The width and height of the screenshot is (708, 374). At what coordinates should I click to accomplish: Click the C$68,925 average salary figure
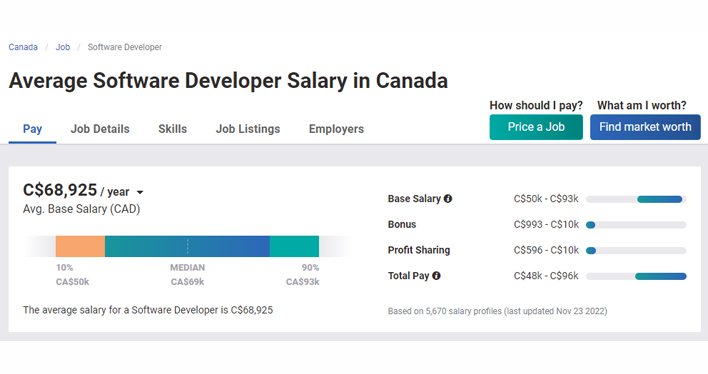(x=60, y=190)
